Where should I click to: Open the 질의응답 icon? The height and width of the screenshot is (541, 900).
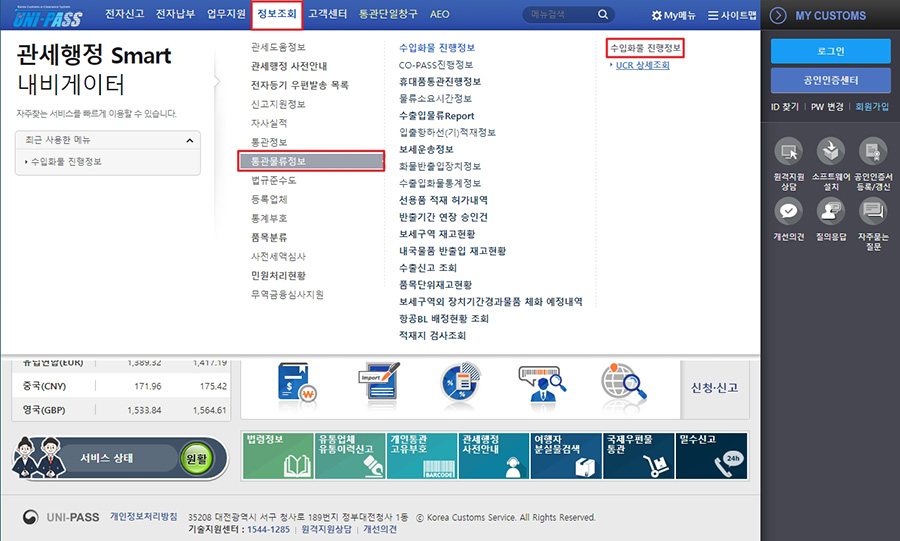point(831,211)
